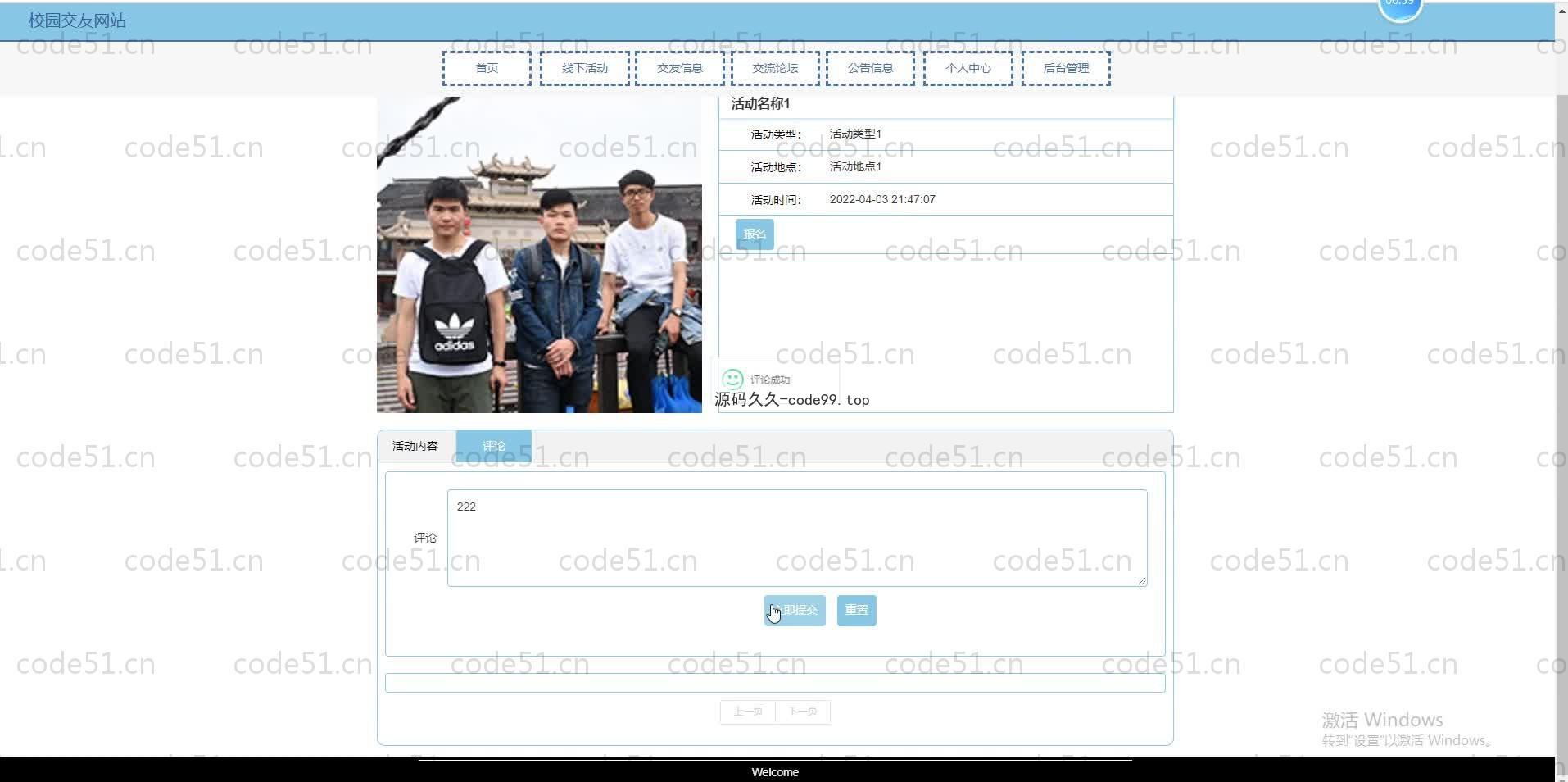Click the smiley icon in the success toast

732,379
